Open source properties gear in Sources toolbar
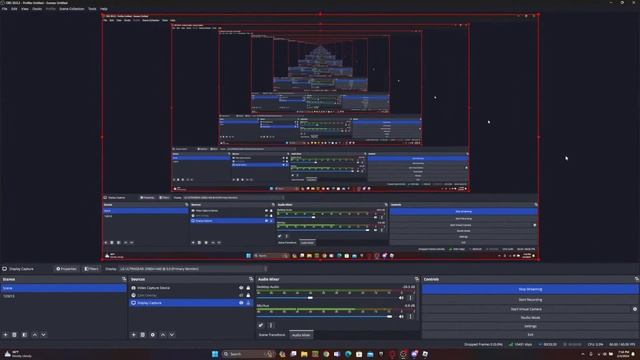 pyautogui.click(x=153, y=335)
